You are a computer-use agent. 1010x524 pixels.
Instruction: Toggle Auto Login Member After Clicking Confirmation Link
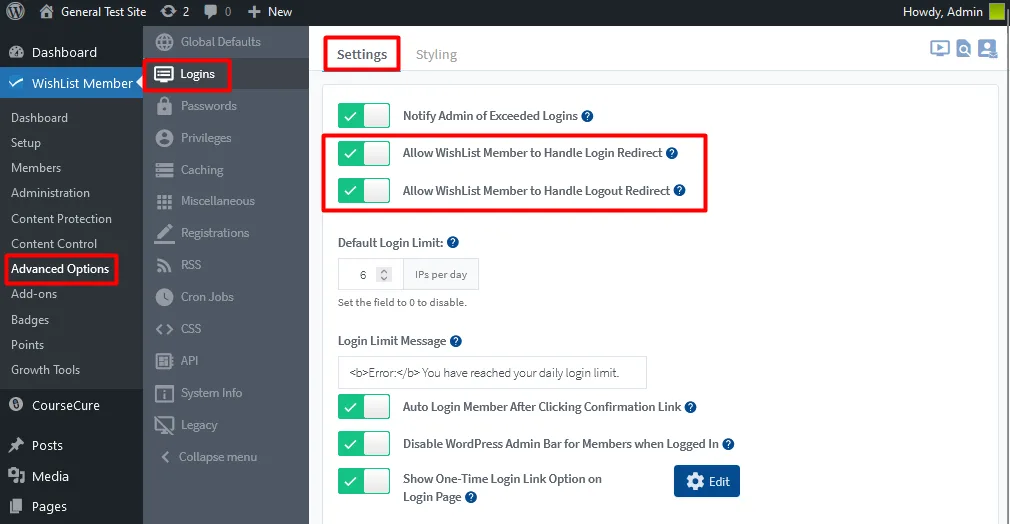364,407
